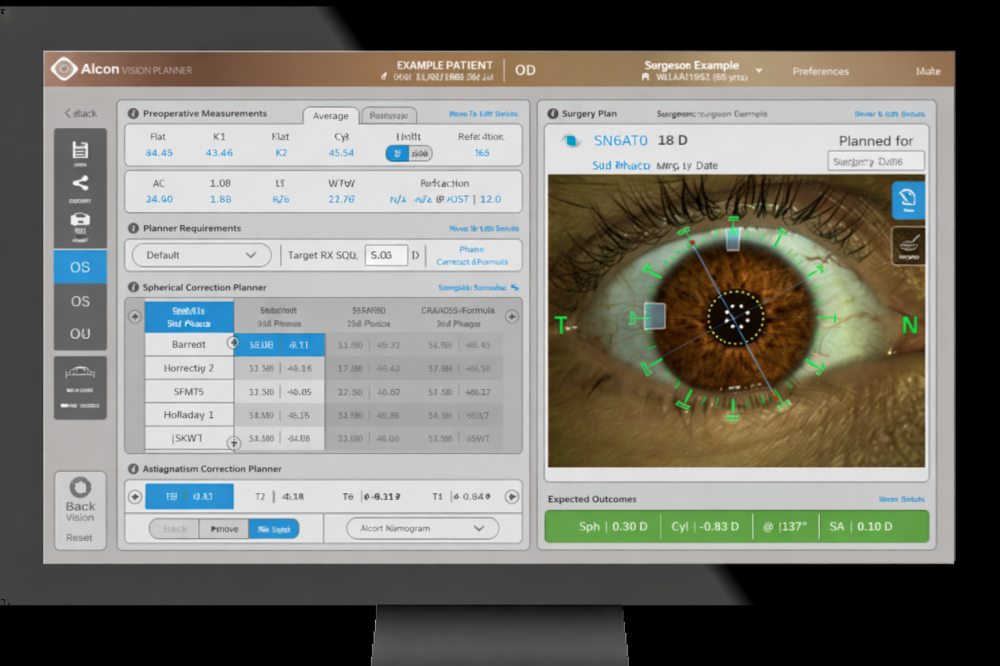Click the Print icon in sidebar
1000x666 pixels.
point(80,222)
